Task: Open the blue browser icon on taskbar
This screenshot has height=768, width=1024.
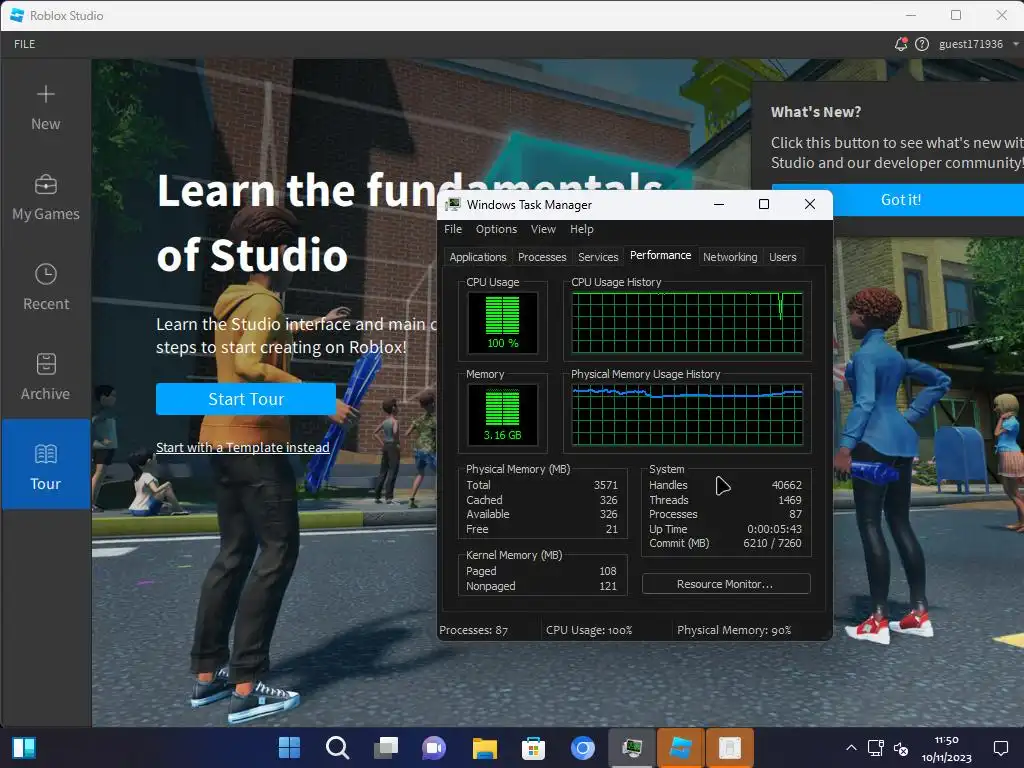Action: [582, 747]
